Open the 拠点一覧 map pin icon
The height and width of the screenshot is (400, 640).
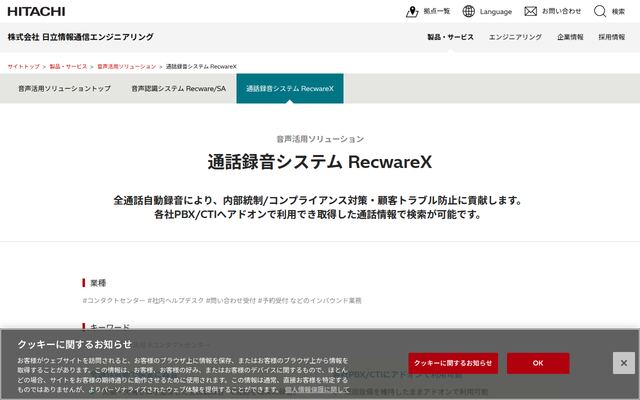(412, 11)
